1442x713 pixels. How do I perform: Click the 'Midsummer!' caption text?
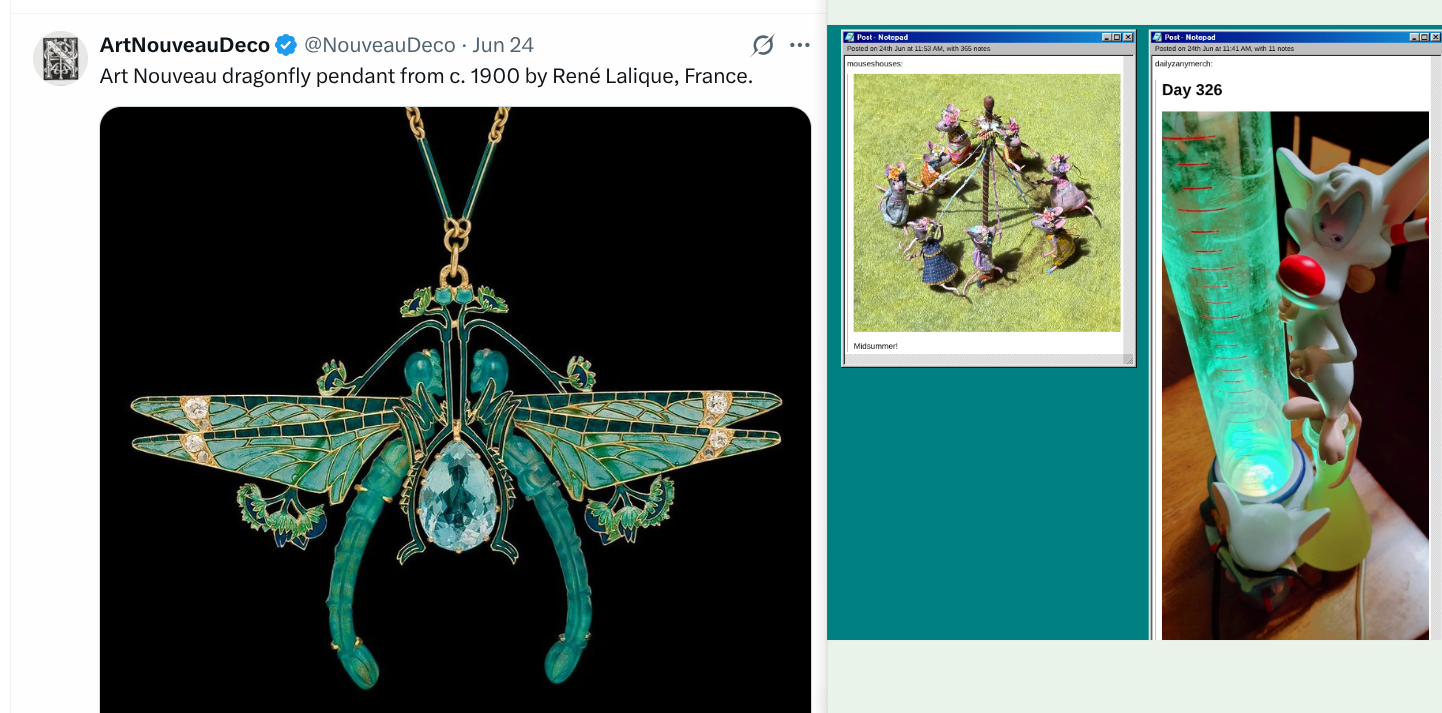[875, 346]
